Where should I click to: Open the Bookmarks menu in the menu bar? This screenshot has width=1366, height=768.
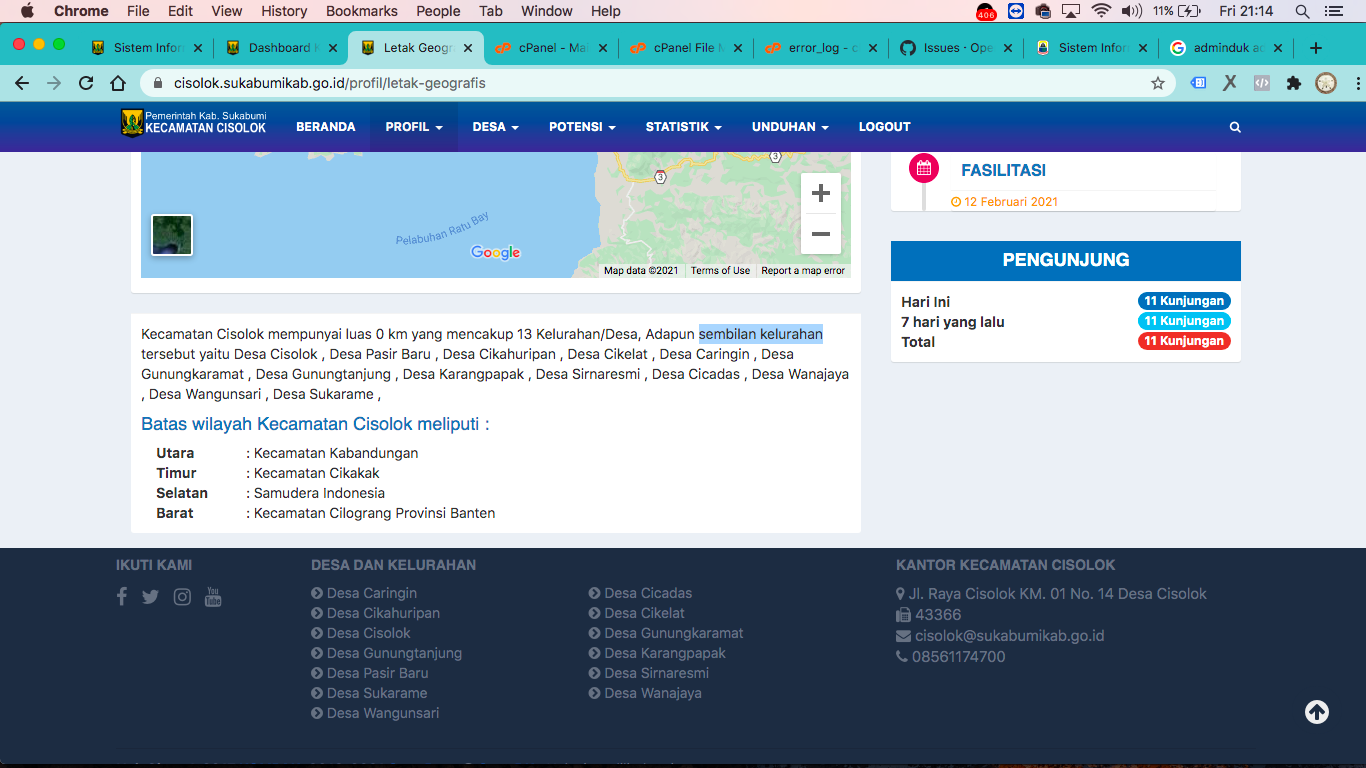pyautogui.click(x=361, y=11)
